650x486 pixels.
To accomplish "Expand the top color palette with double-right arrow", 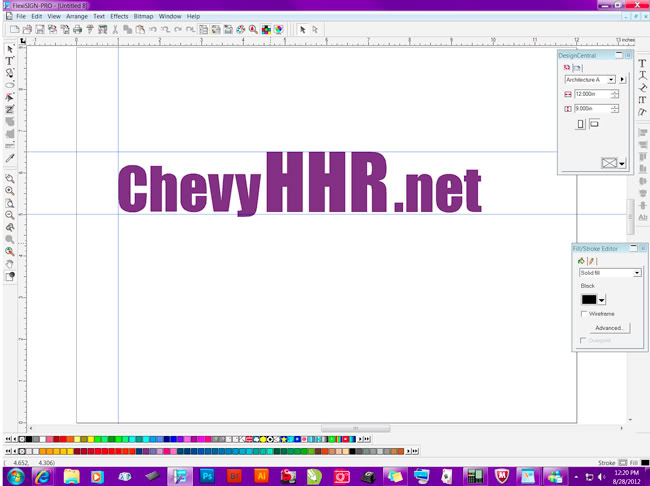I will 367,439.
